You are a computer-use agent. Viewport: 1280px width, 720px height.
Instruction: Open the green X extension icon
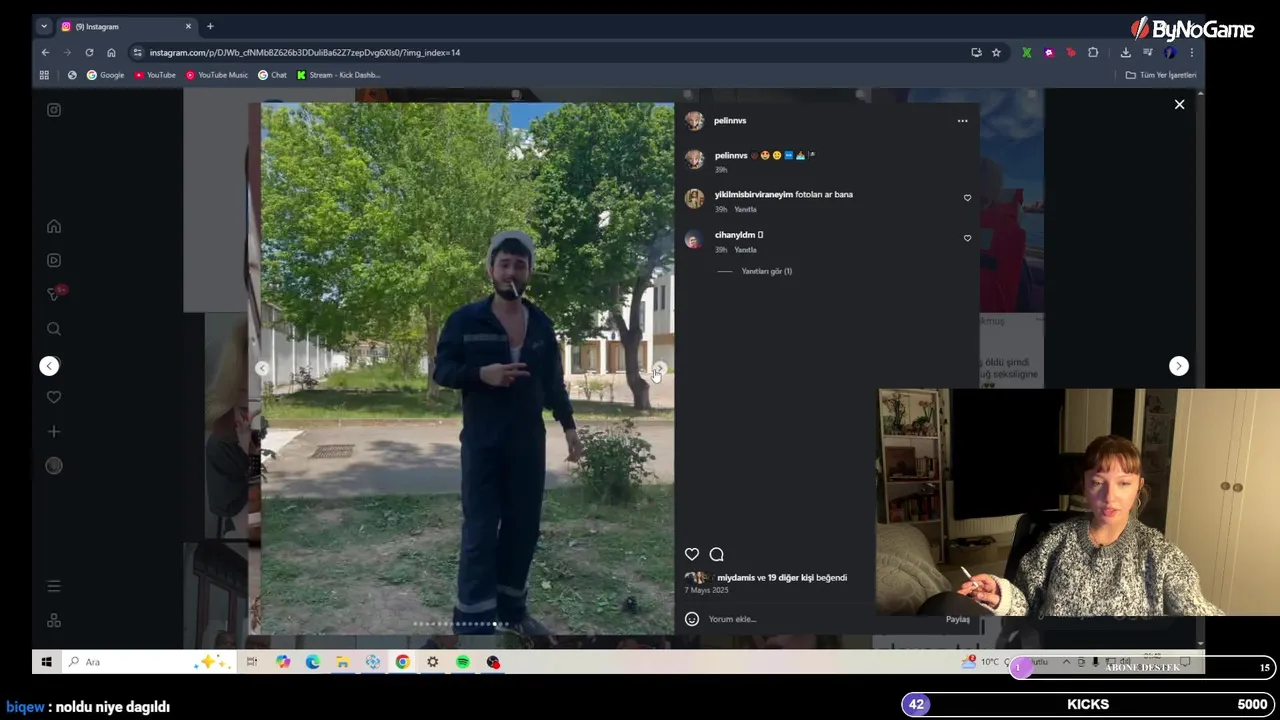pyautogui.click(x=1026, y=52)
